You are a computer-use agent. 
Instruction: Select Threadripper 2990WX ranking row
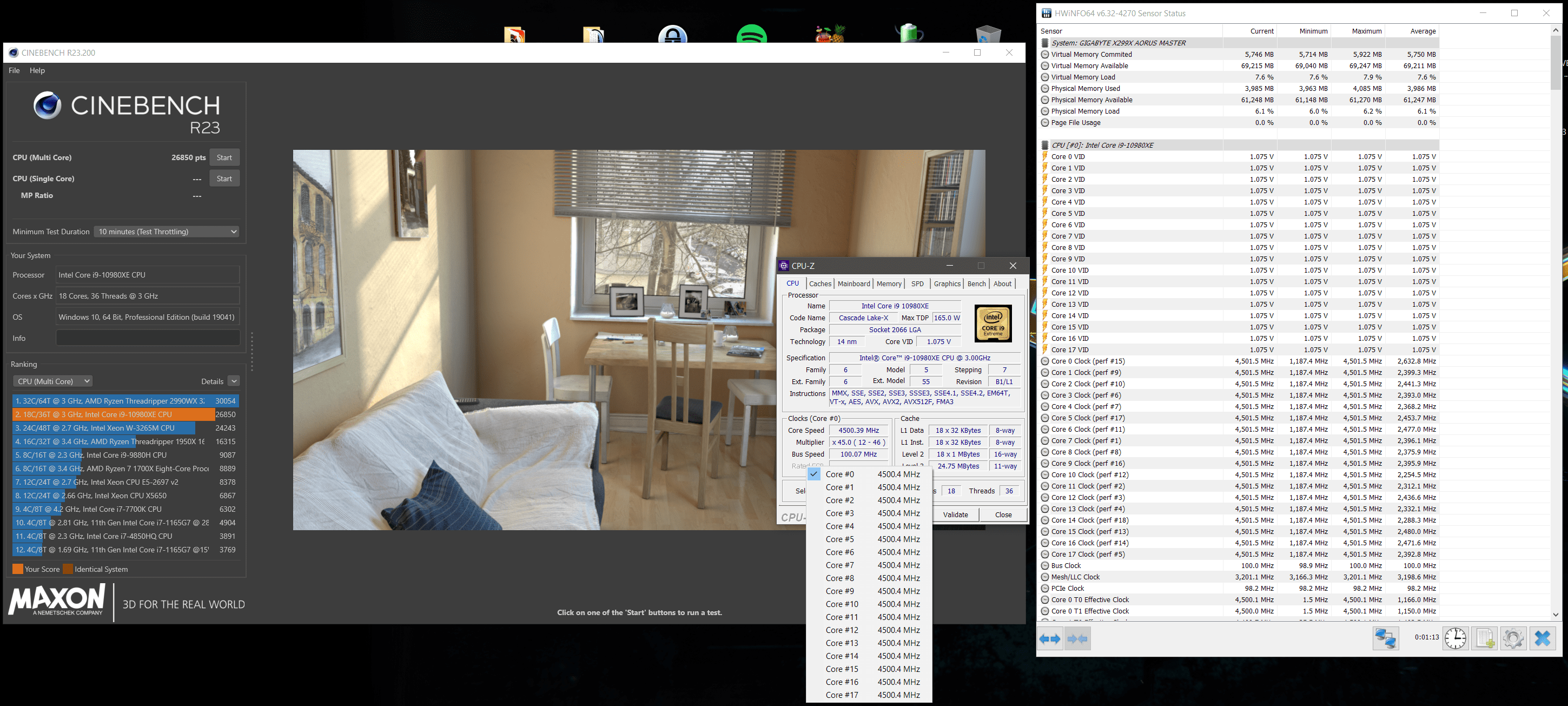(x=125, y=400)
